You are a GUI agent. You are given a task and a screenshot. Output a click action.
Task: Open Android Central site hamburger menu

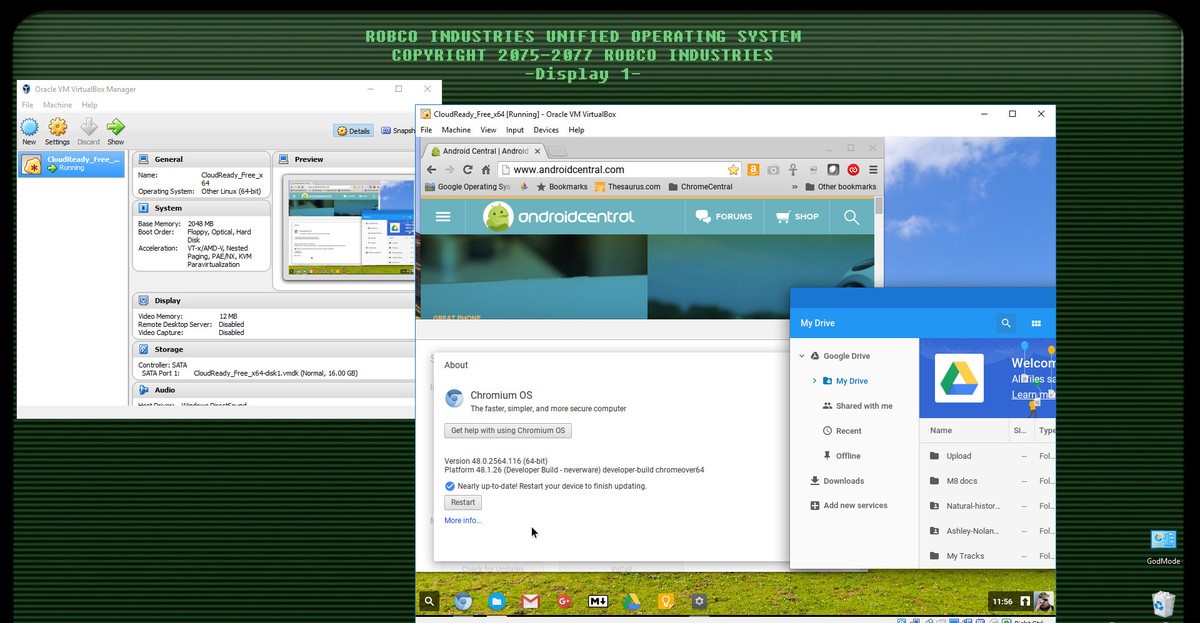pyautogui.click(x=444, y=217)
